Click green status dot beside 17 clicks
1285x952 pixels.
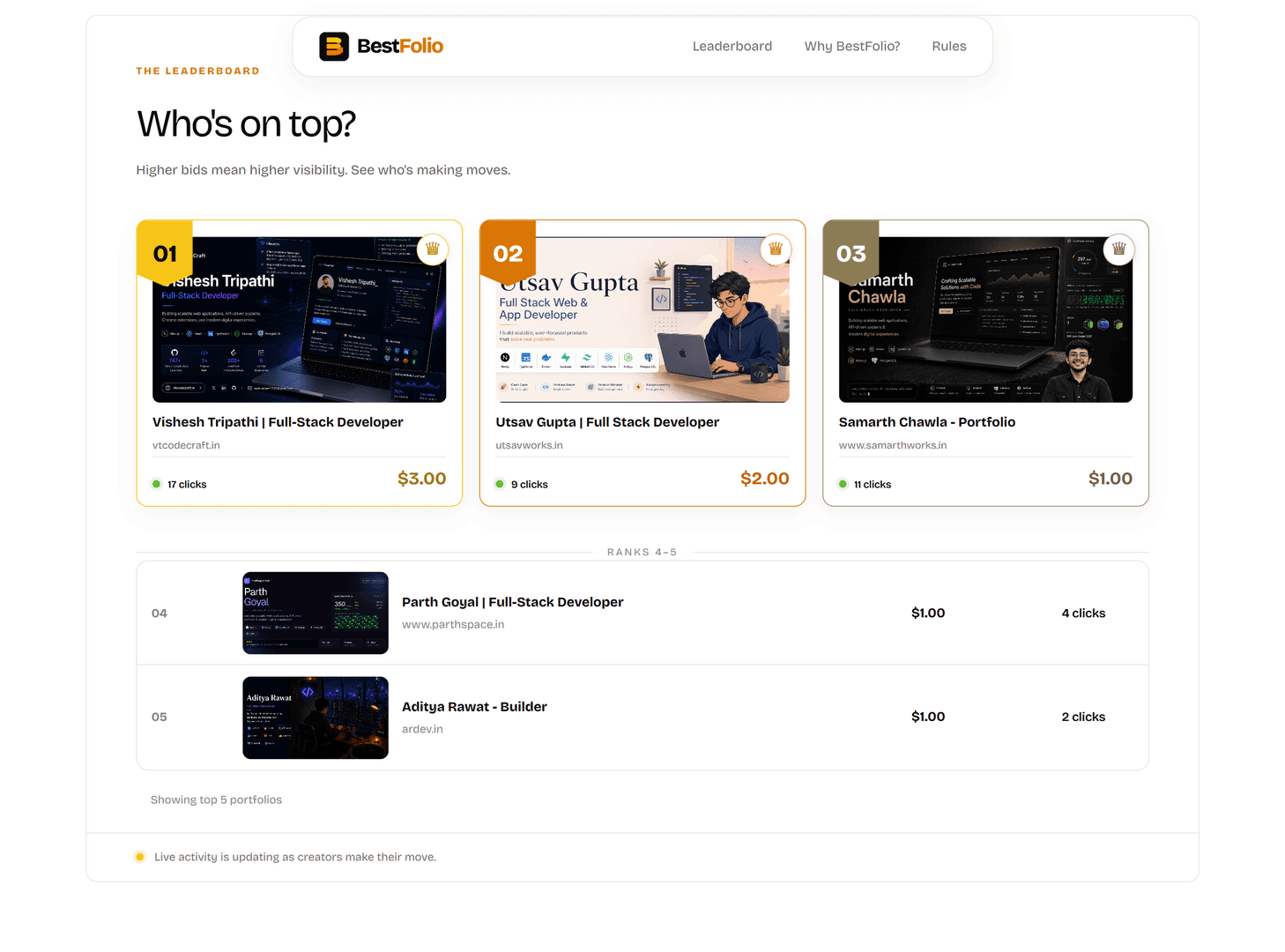[x=156, y=484]
